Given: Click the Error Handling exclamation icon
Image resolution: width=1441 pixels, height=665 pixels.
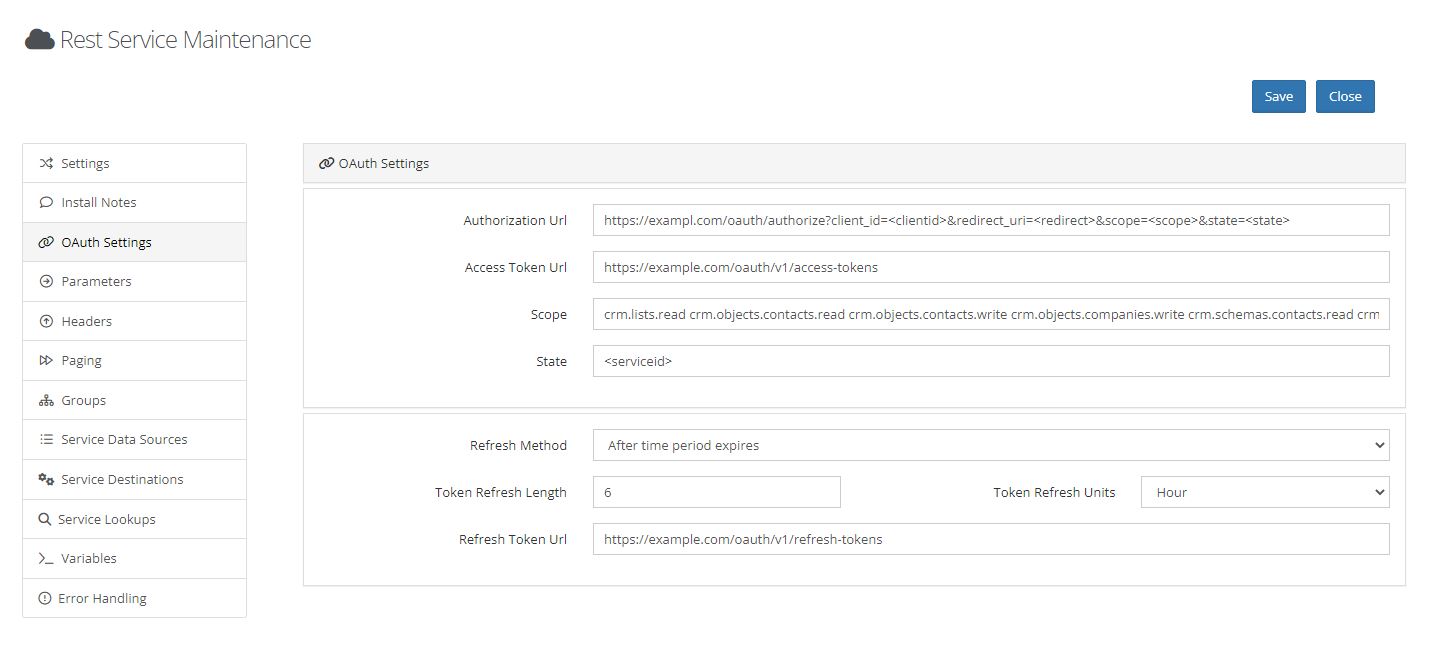Looking at the screenshot, I should (44, 598).
